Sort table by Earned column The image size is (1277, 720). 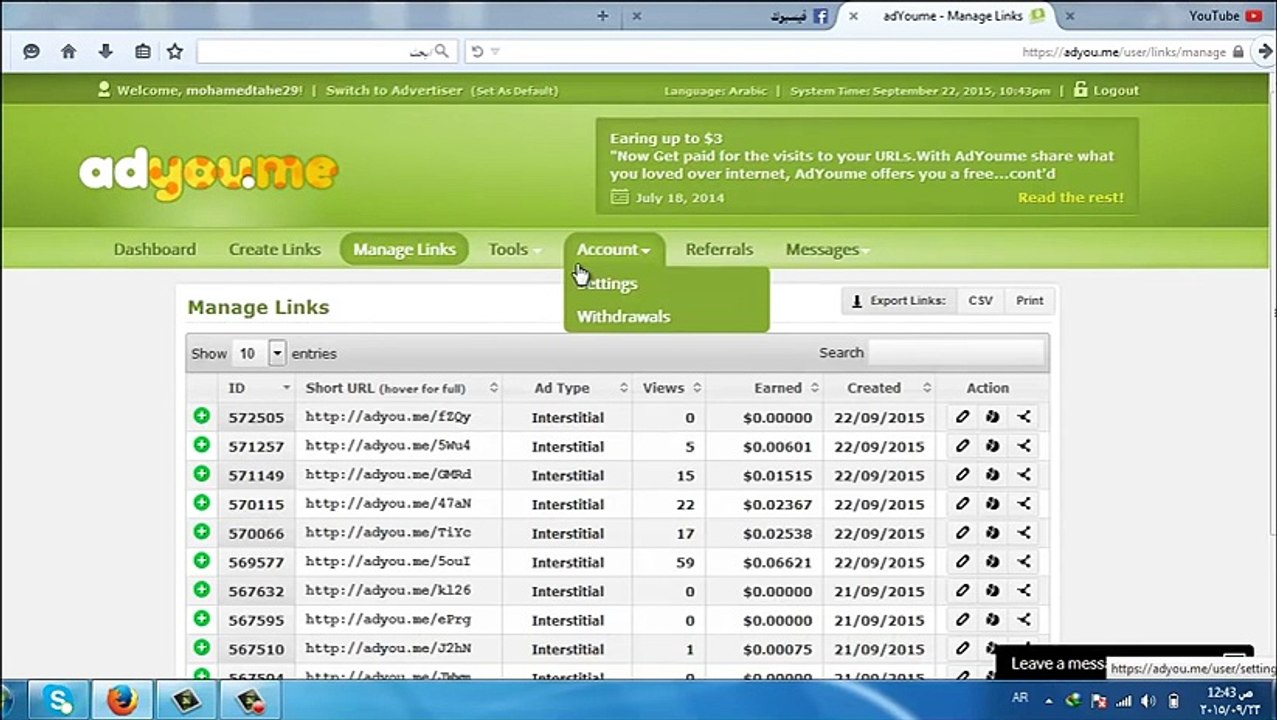[785, 388]
